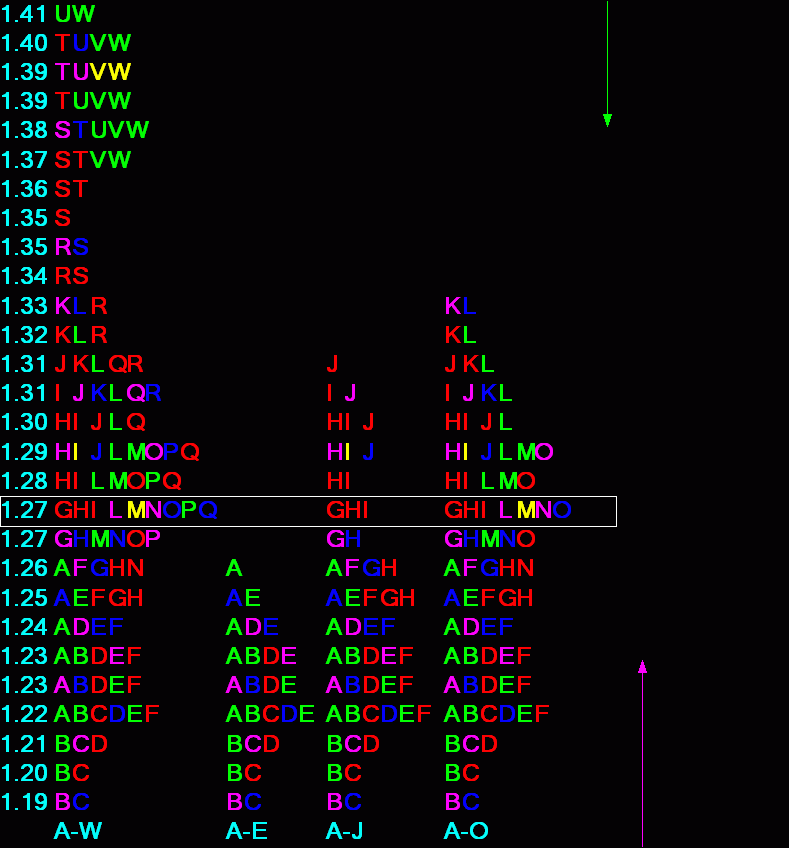
Task: Click the ADE letters in the A-E column
Action: point(252,627)
